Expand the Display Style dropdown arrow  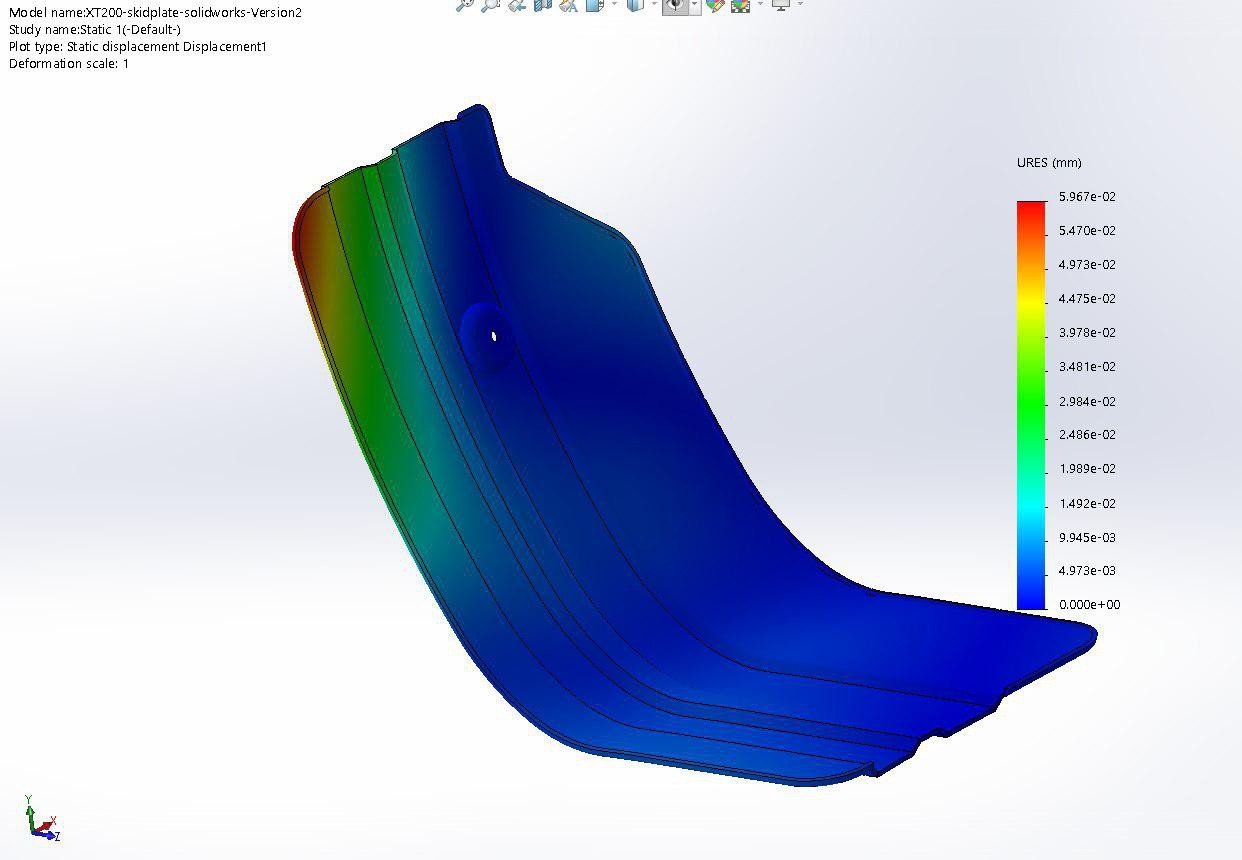[x=653, y=4]
